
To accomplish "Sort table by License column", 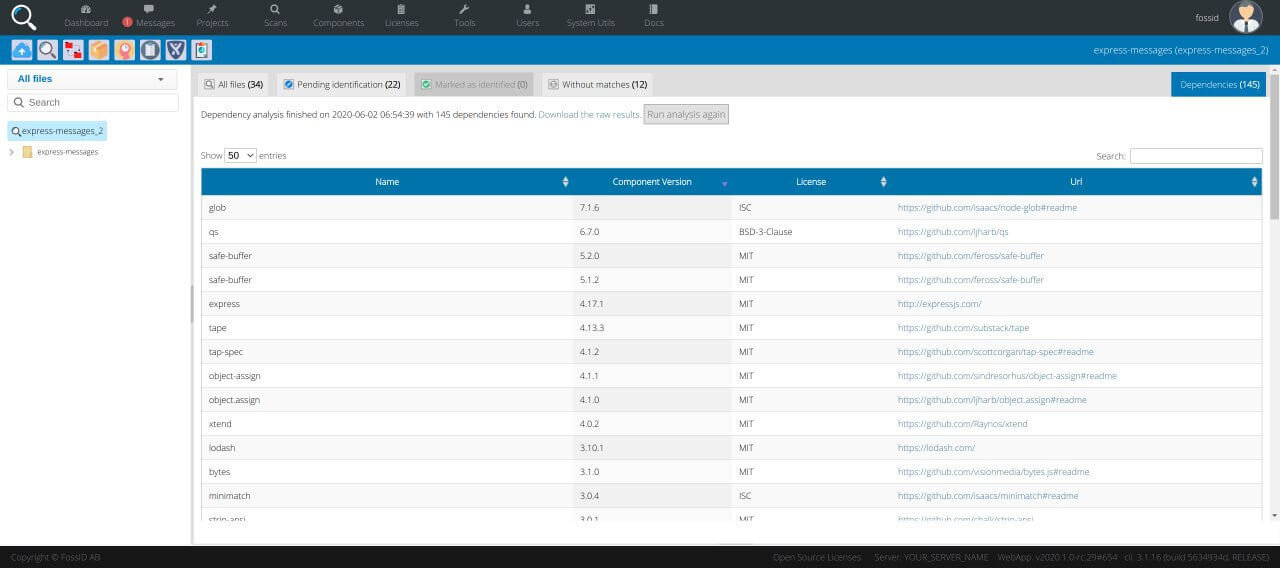I will 811,182.
